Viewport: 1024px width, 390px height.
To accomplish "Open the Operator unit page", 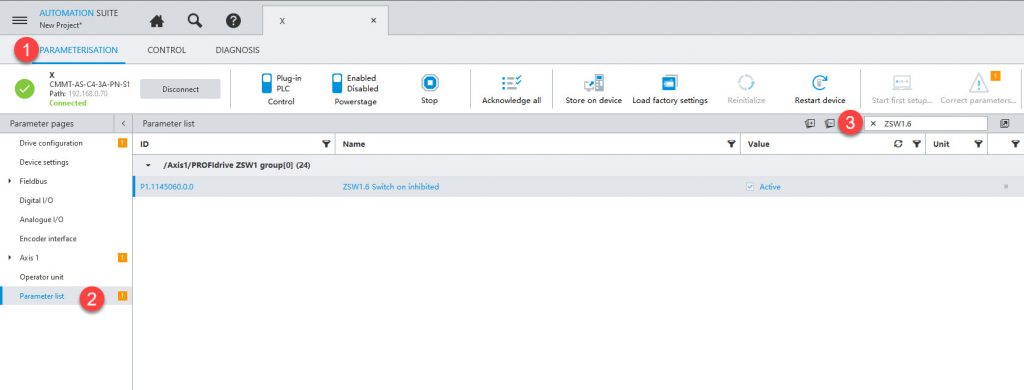I will click(41, 277).
